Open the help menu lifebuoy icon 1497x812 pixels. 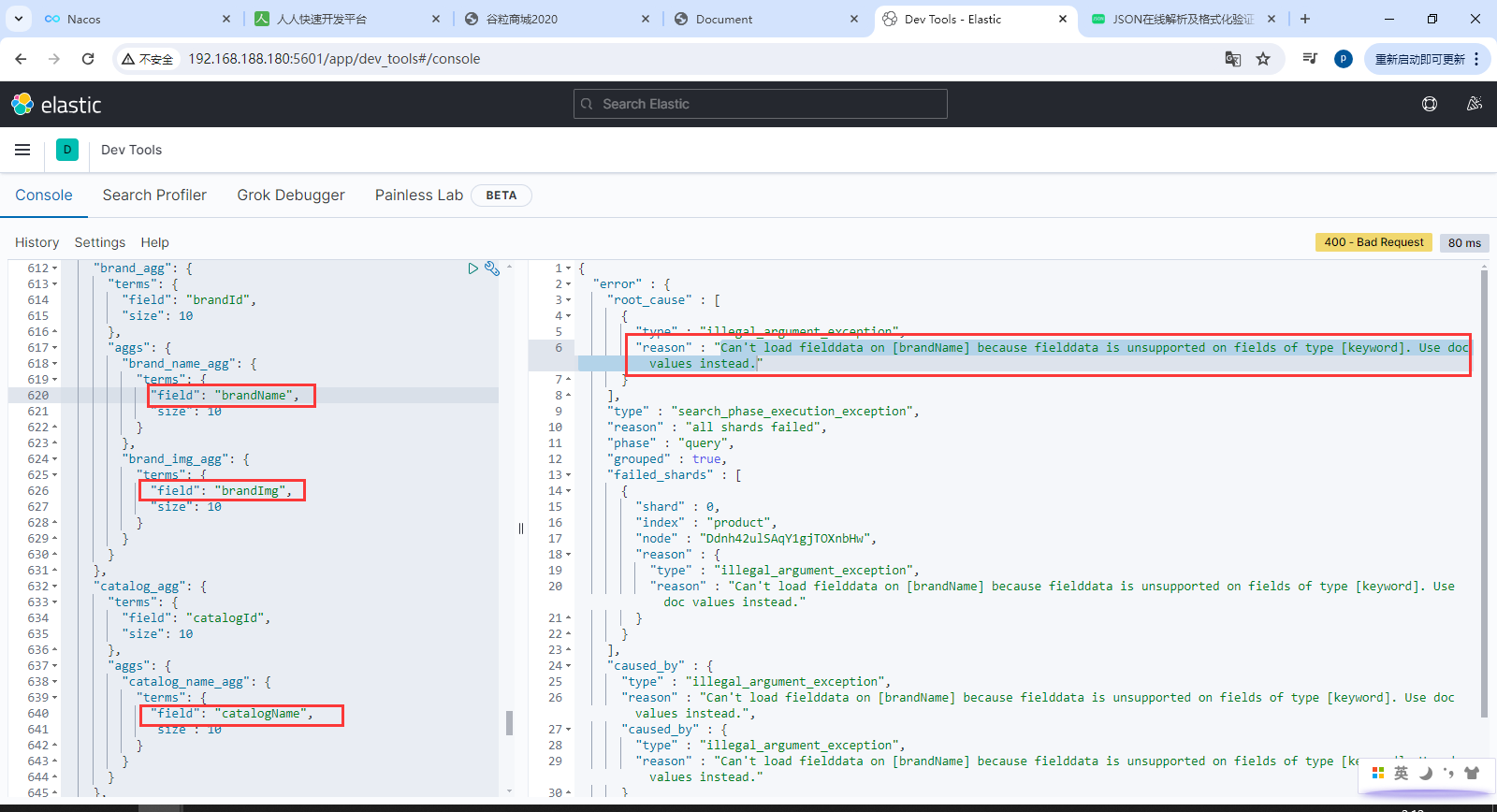coord(1430,104)
